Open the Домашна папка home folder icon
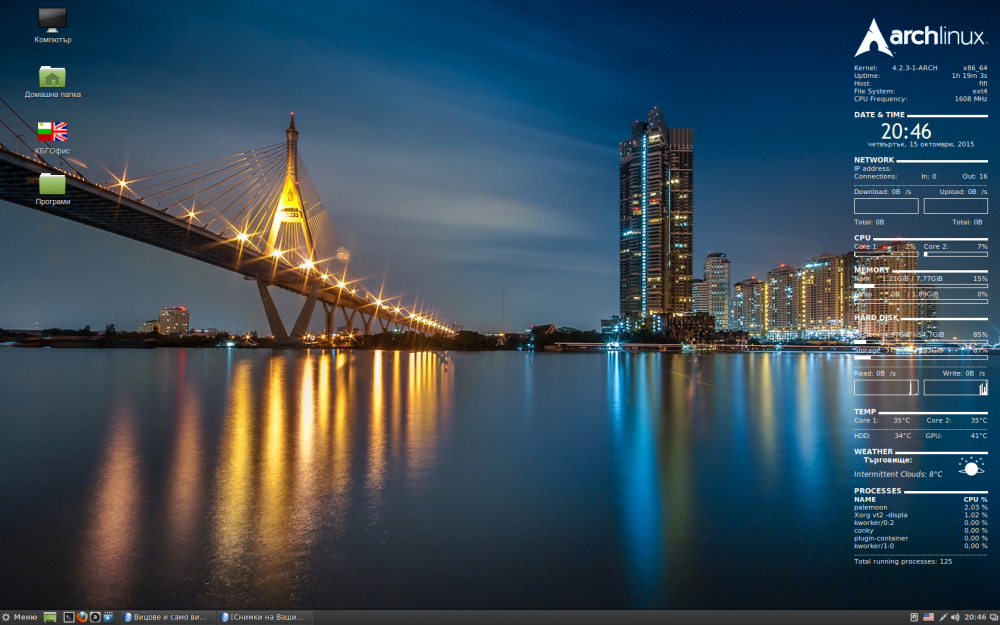The width and height of the screenshot is (1000, 625). point(52,82)
